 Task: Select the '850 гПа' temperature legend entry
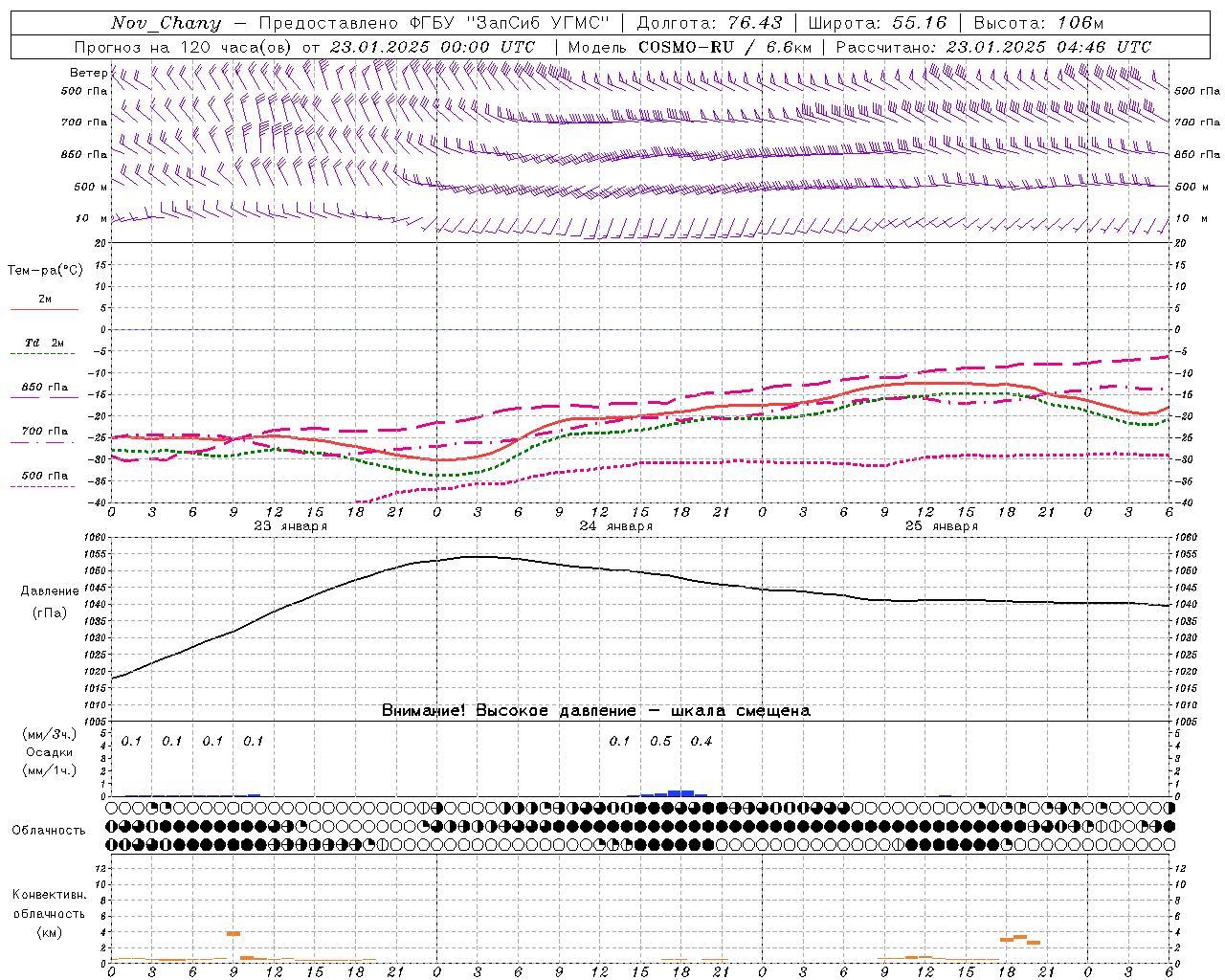(44, 390)
